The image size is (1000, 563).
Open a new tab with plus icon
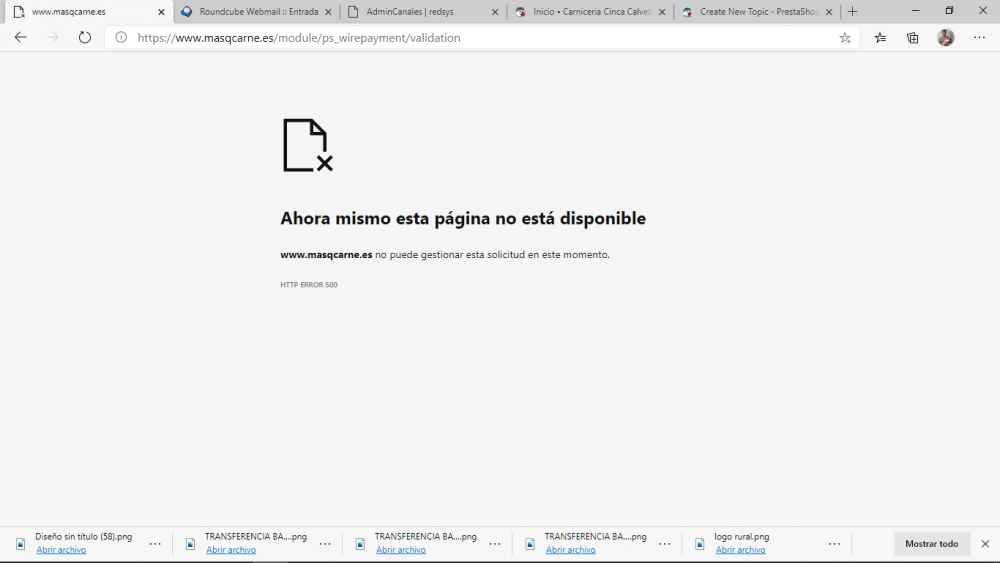click(x=852, y=11)
